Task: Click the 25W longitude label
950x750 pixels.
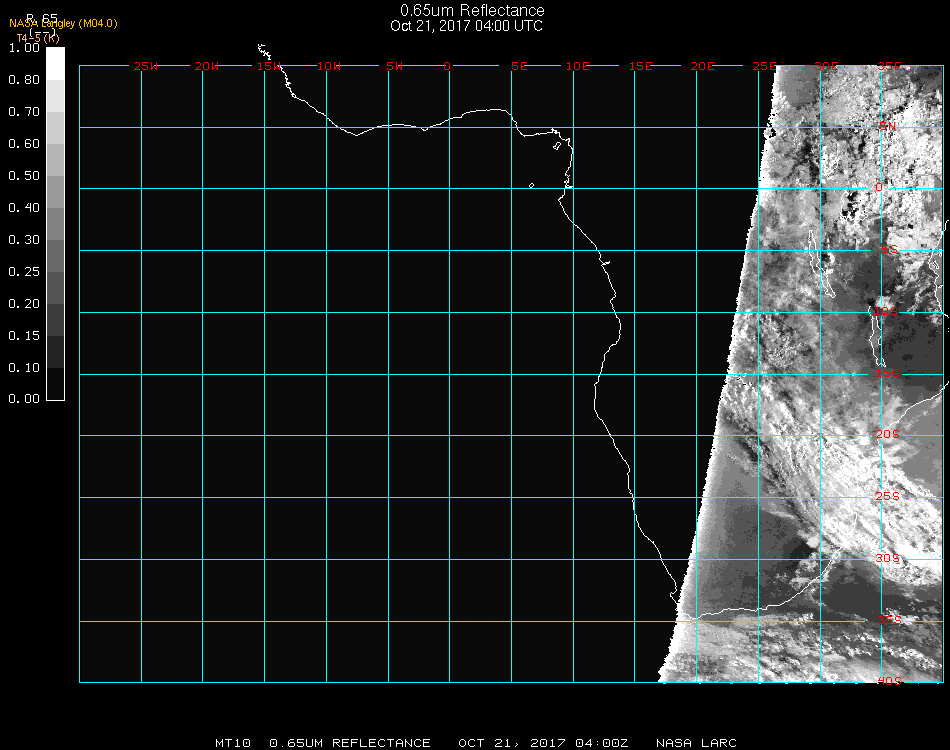Action: coord(145,66)
